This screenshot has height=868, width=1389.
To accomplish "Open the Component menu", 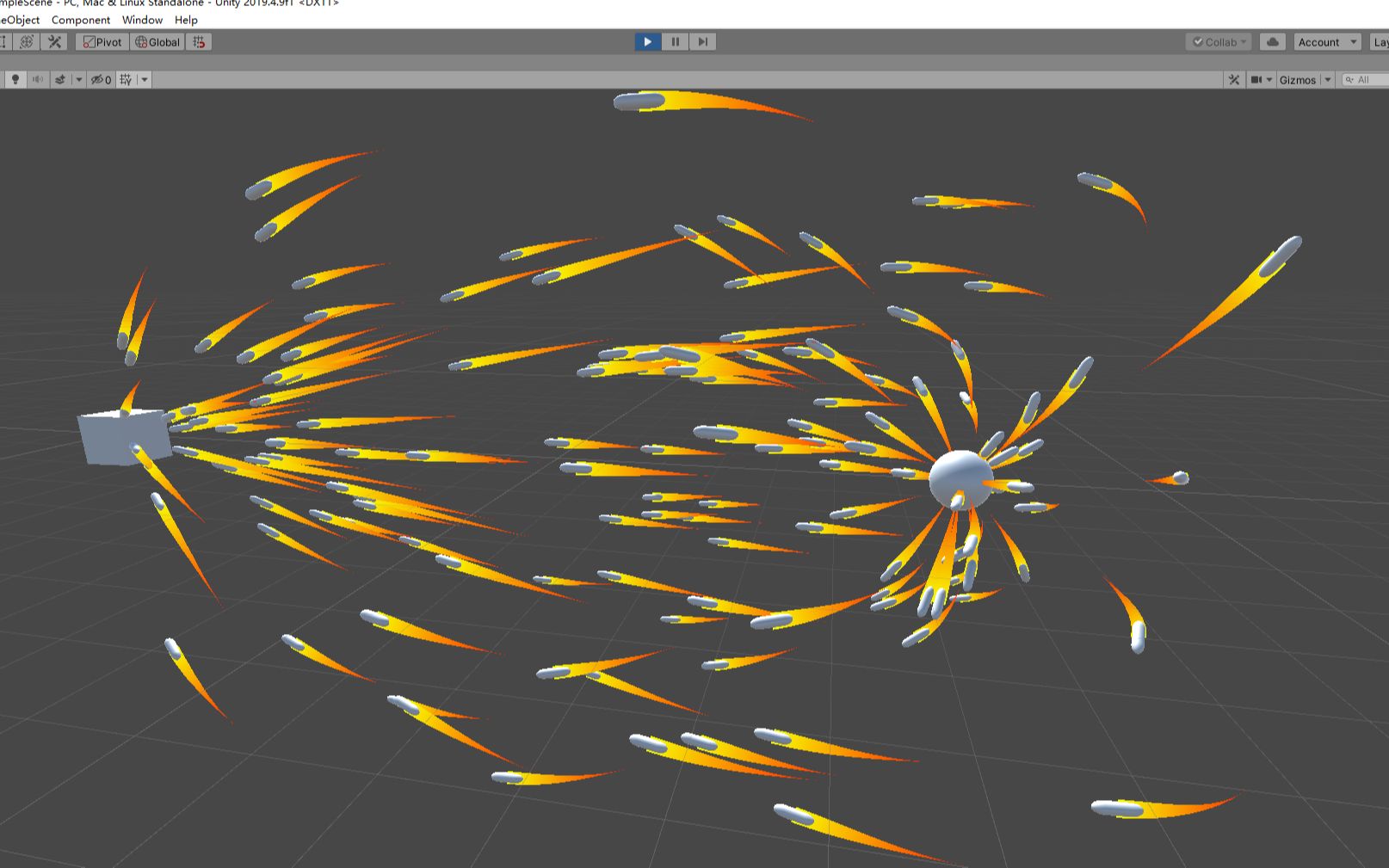I will tap(82, 20).
